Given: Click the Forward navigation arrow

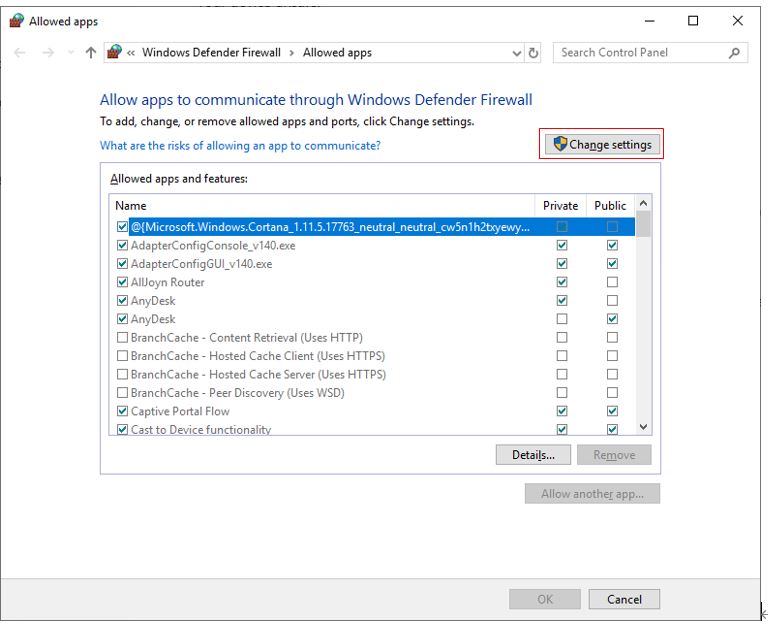Looking at the screenshot, I should click(48, 52).
